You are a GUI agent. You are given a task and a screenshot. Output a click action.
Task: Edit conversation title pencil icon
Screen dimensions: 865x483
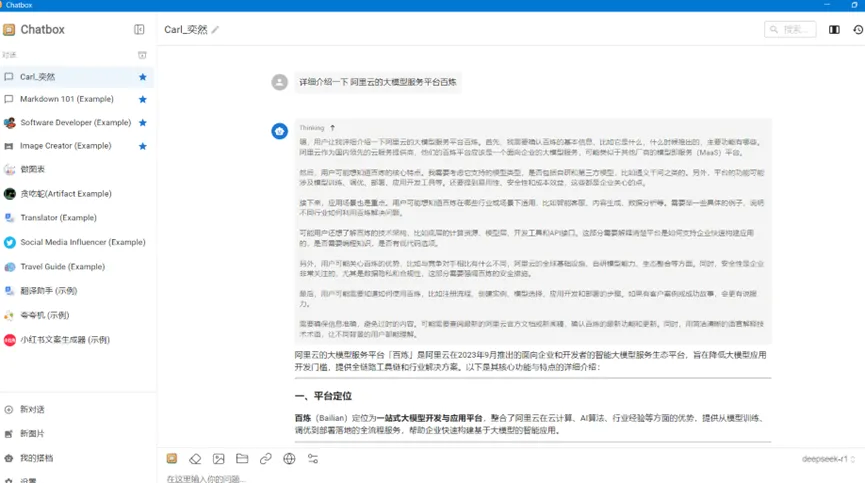pyautogui.click(x=215, y=30)
